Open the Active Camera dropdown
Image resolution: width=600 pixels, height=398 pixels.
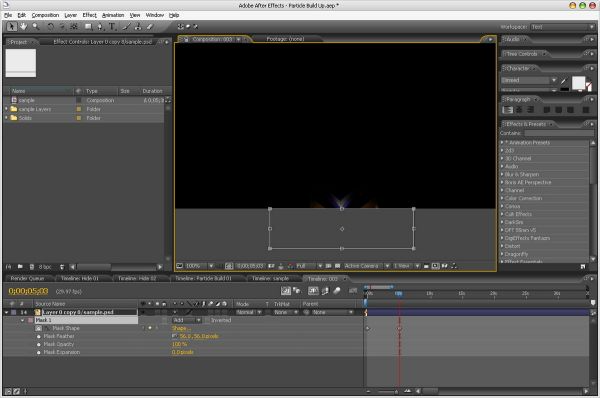pyautogui.click(x=366, y=266)
